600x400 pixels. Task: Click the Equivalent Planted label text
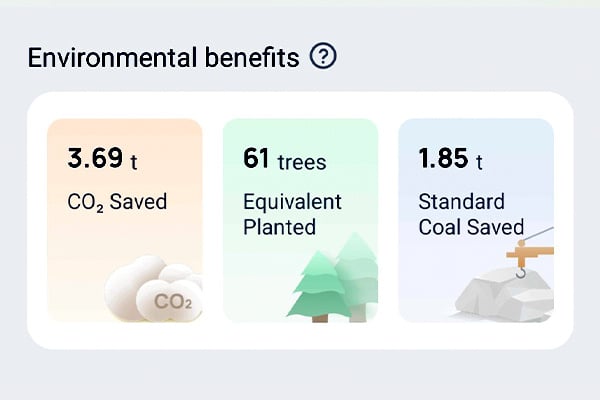(292, 214)
